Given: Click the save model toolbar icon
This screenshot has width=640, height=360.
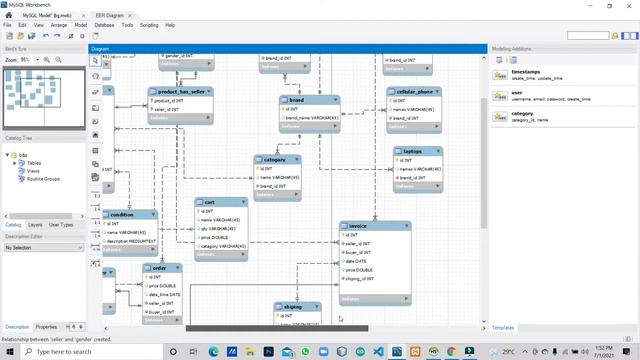Looking at the screenshot, I should click(x=31, y=36).
